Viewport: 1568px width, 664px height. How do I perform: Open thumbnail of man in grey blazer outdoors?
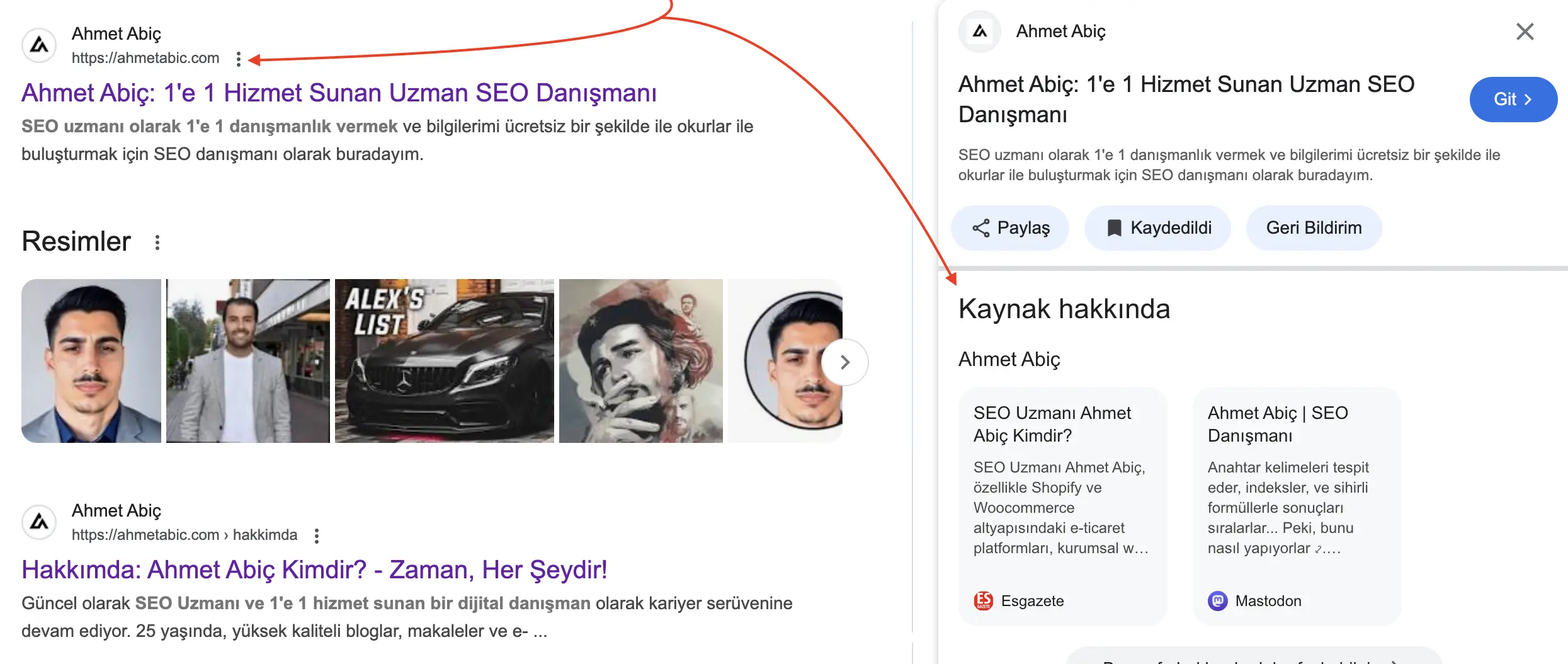248,361
